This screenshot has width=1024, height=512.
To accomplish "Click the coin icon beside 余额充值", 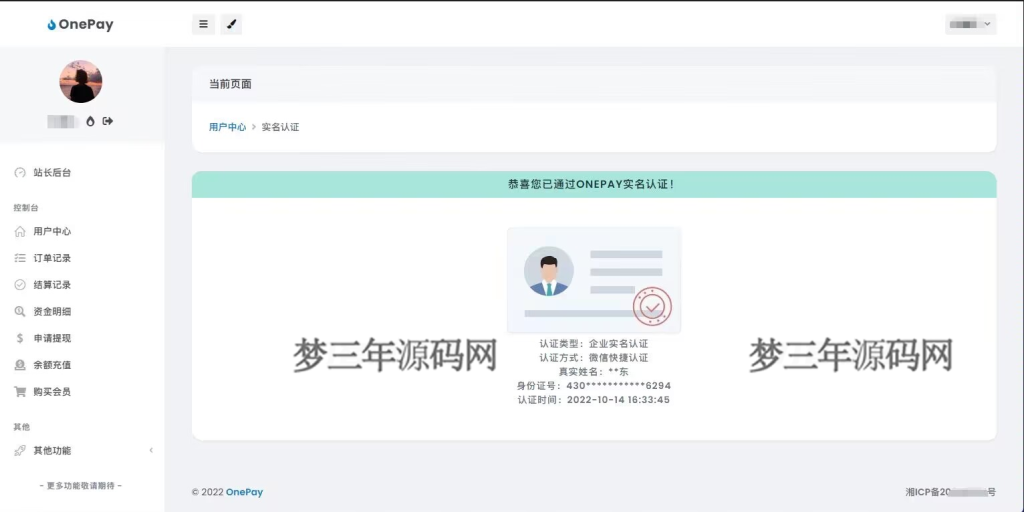I will (20, 365).
